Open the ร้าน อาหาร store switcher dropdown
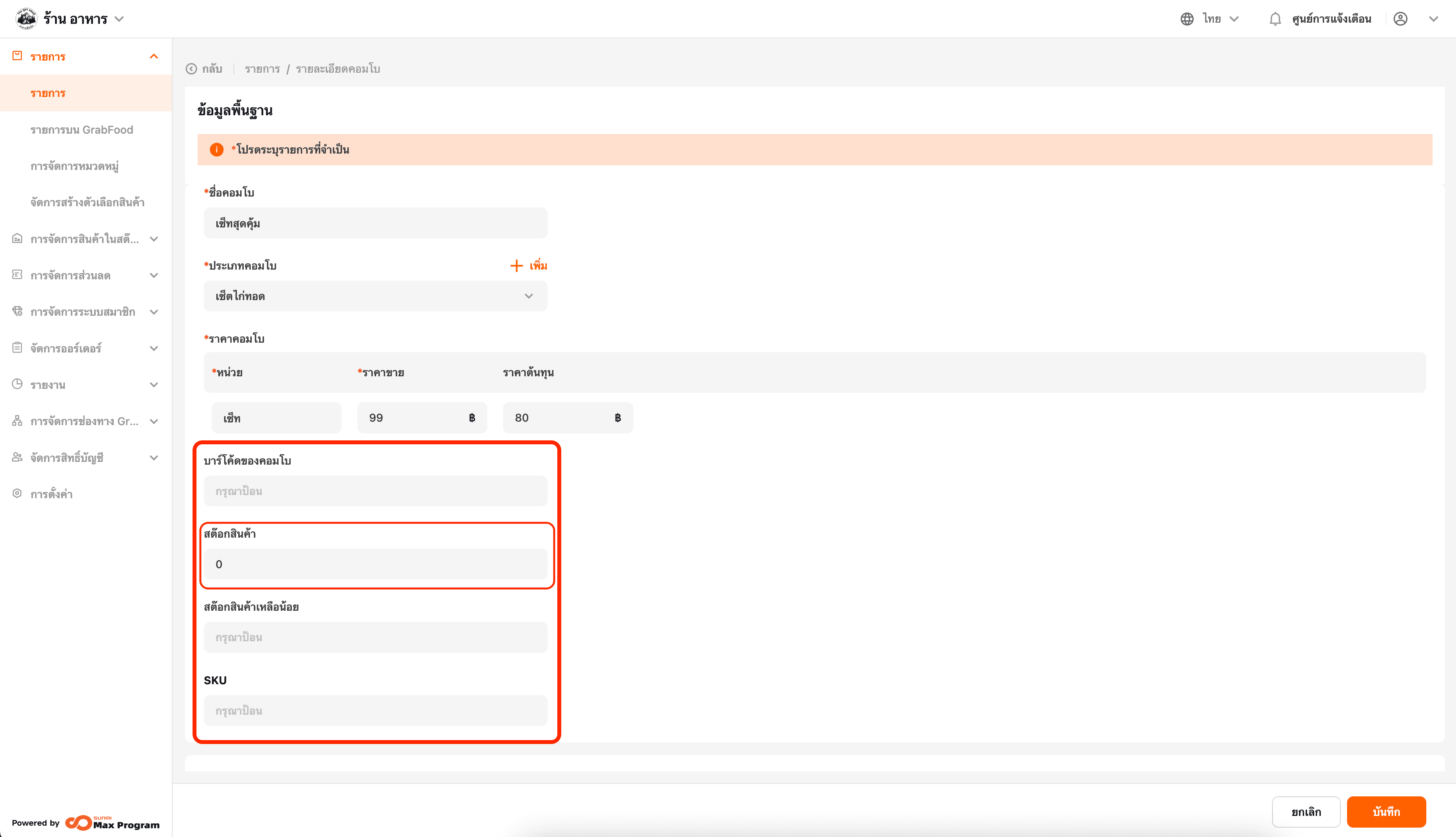The image size is (1456, 837). pos(119,19)
